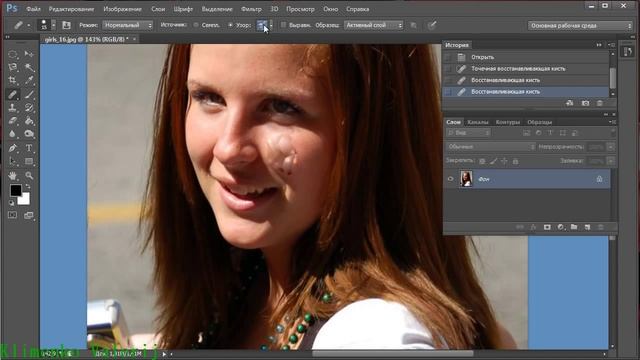Viewport: 640px width, 360px height.
Task: Select the Zoom tool
Action: (x=29, y=176)
